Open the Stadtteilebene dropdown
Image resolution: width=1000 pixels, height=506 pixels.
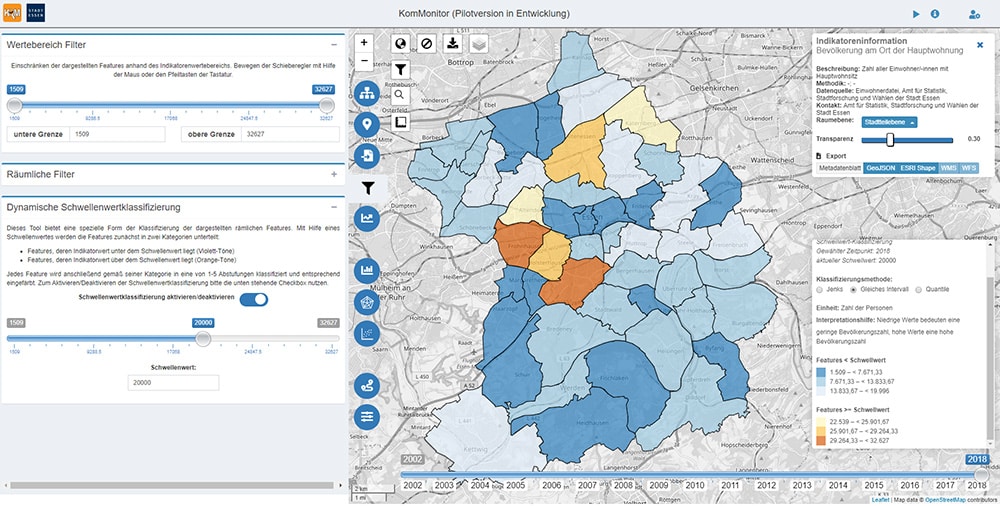[889, 122]
